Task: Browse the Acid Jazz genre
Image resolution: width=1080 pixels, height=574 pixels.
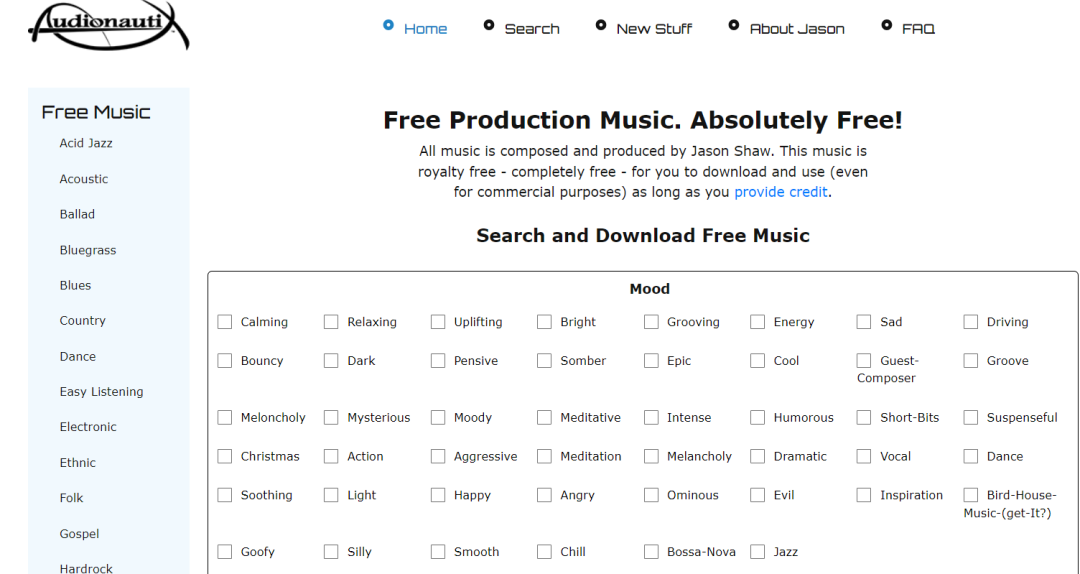Action: click(x=86, y=143)
